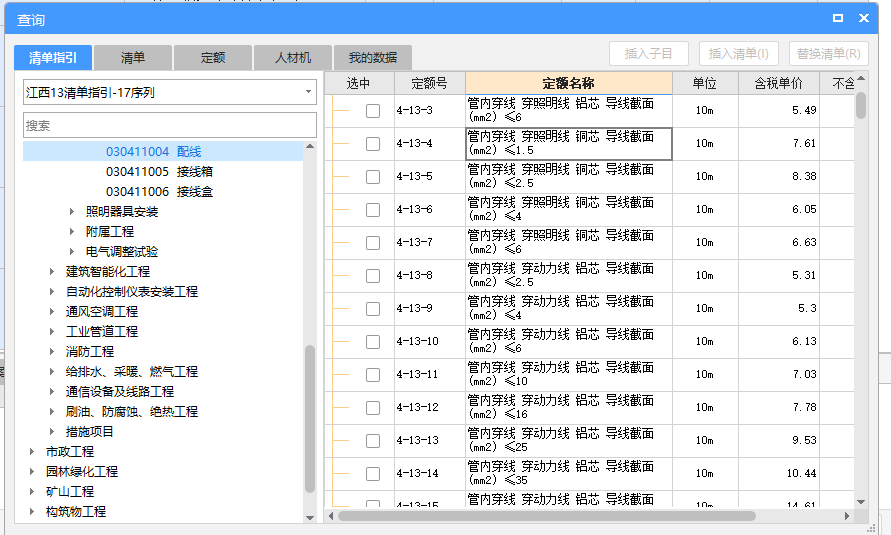Open the 江西13清单指引-17序列 dropdown
This screenshot has height=535, width=891.
(x=308, y=92)
